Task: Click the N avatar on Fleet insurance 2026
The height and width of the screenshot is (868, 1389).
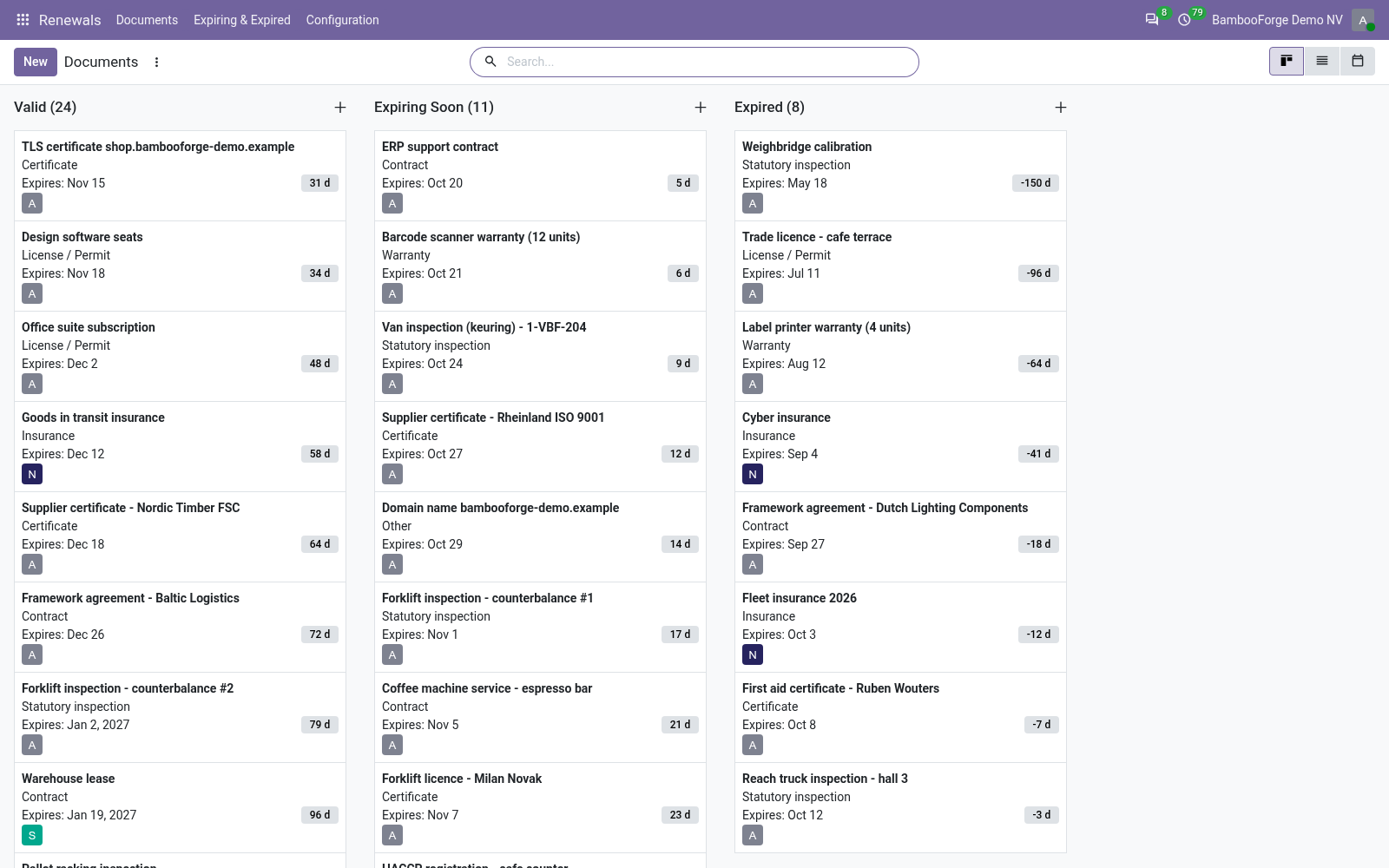Action: pyautogui.click(x=753, y=654)
